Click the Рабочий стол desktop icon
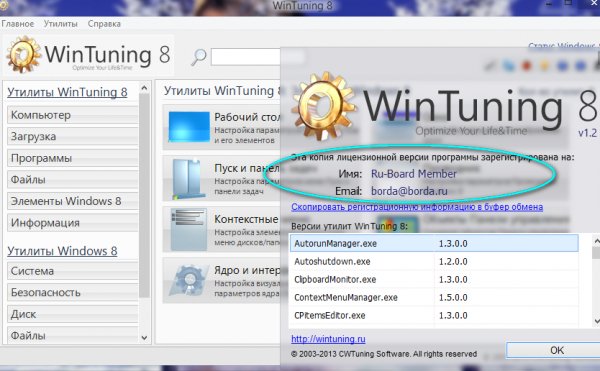Viewport: 600px width, 371px height. [x=189, y=127]
